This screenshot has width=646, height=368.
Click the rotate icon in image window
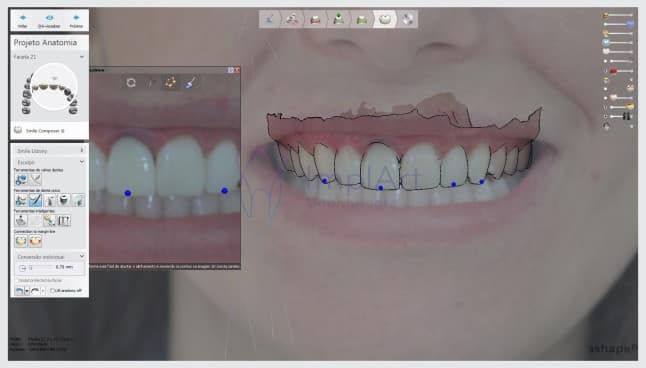[x=131, y=82]
